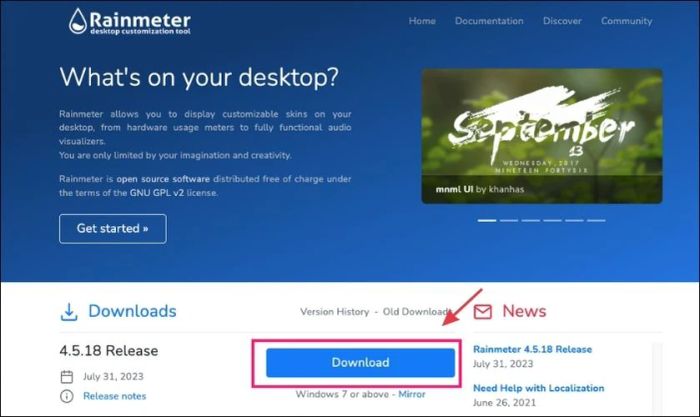Open Need Help with Localization news
The width and height of the screenshot is (700, 417).
(538, 388)
